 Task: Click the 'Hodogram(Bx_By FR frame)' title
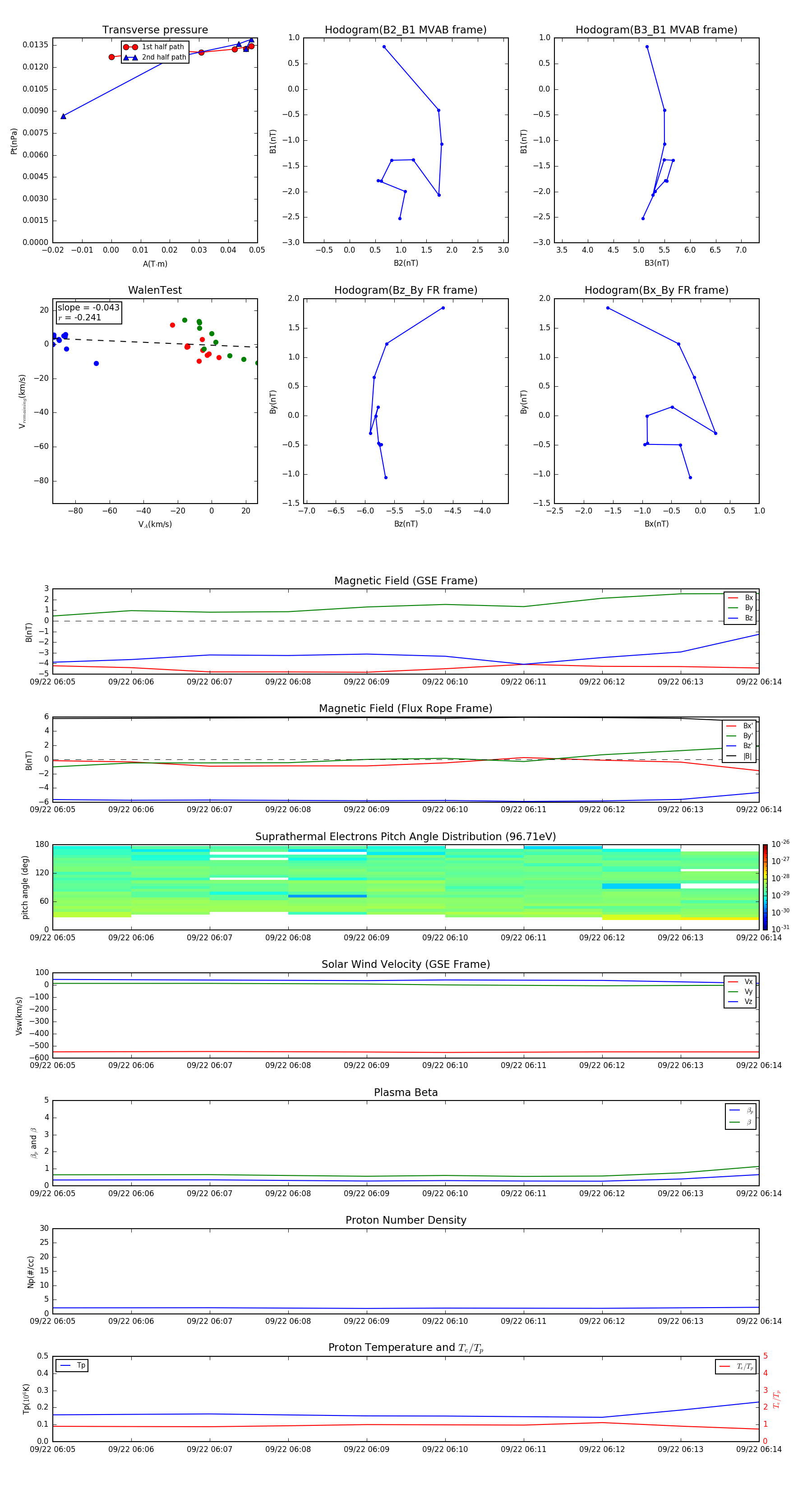pos(656,290)
